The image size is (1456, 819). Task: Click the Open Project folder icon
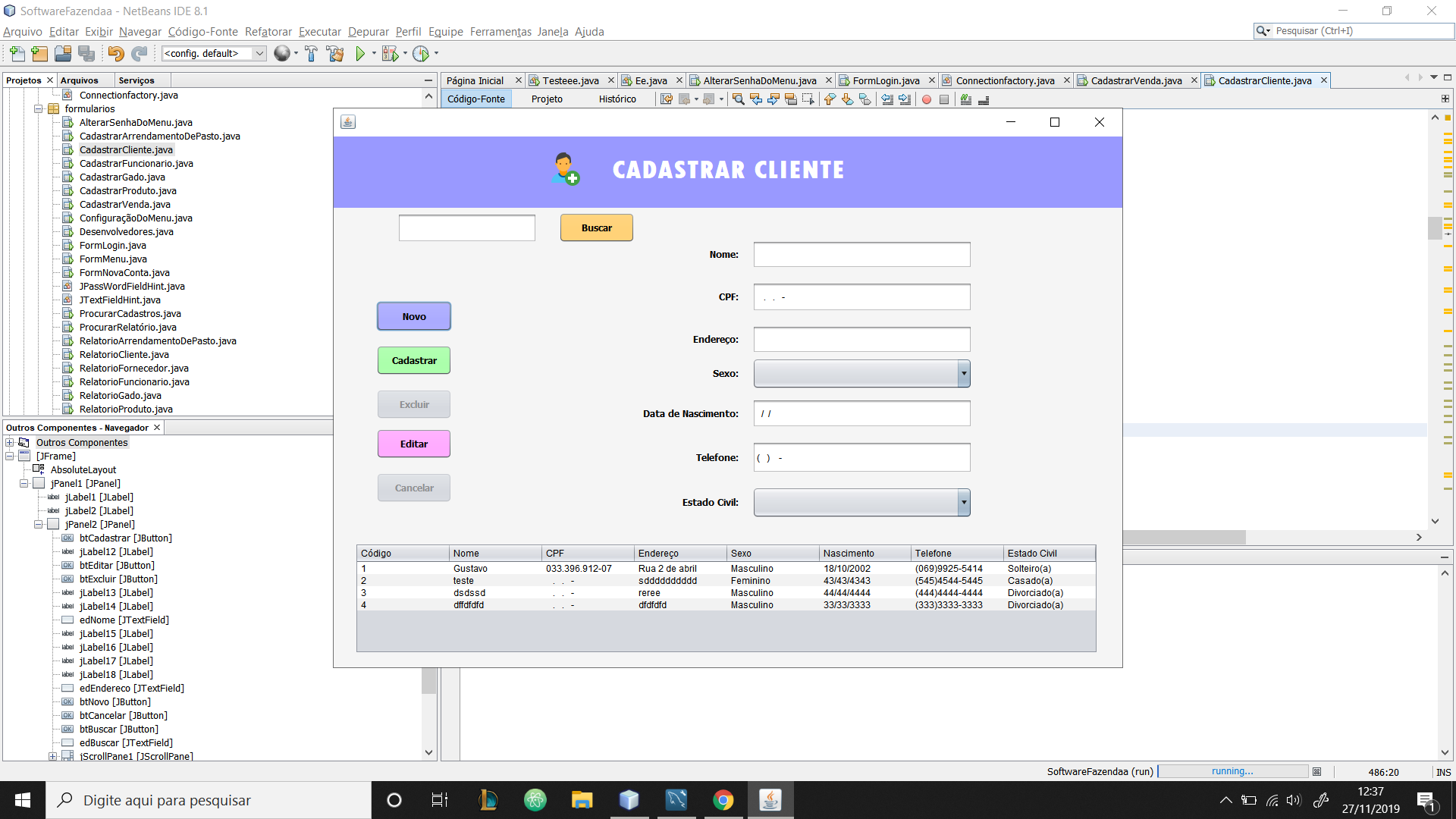point(63,54)
